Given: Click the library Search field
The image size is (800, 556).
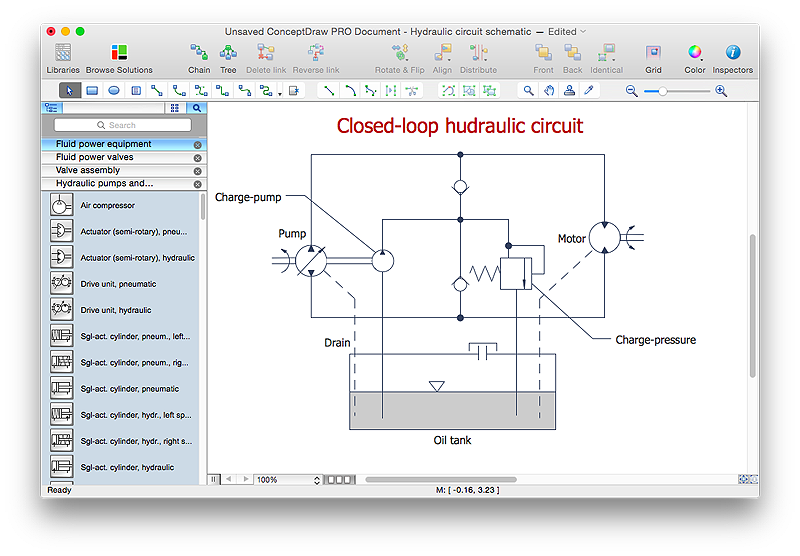Looking at the screenshot, I should point(122,125).
